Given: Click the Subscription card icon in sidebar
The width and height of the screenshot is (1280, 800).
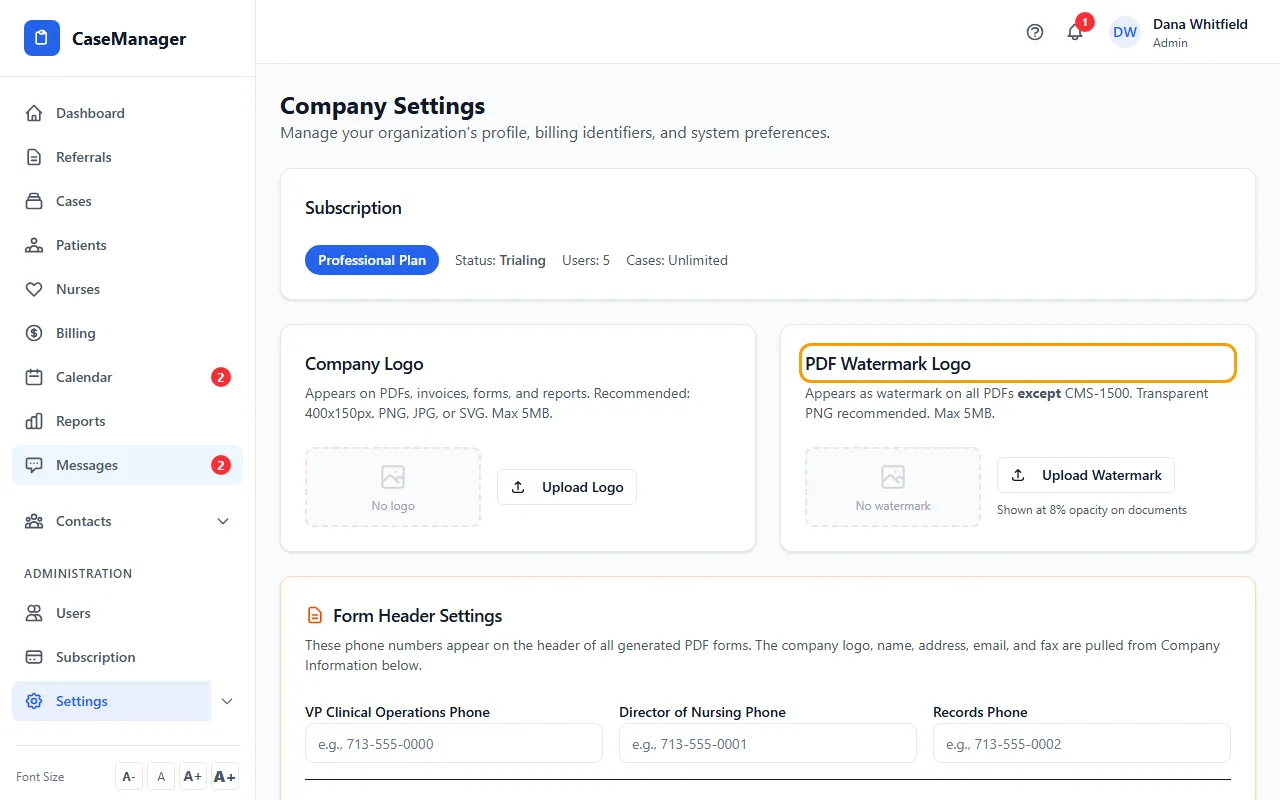Looking at the screenshot, I should 34,657.
